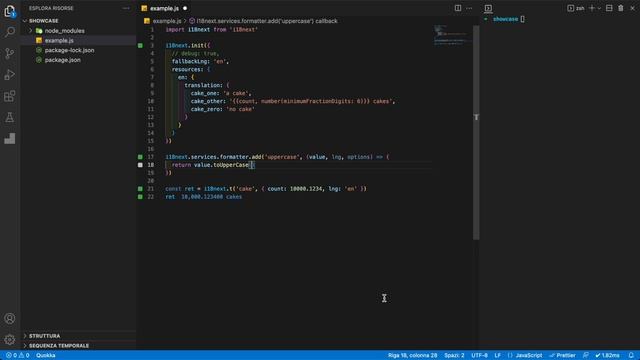This screenshot has width=640, height=360.
Task: Click the feedback icon in status bar
Action: [x=586, y=355]
